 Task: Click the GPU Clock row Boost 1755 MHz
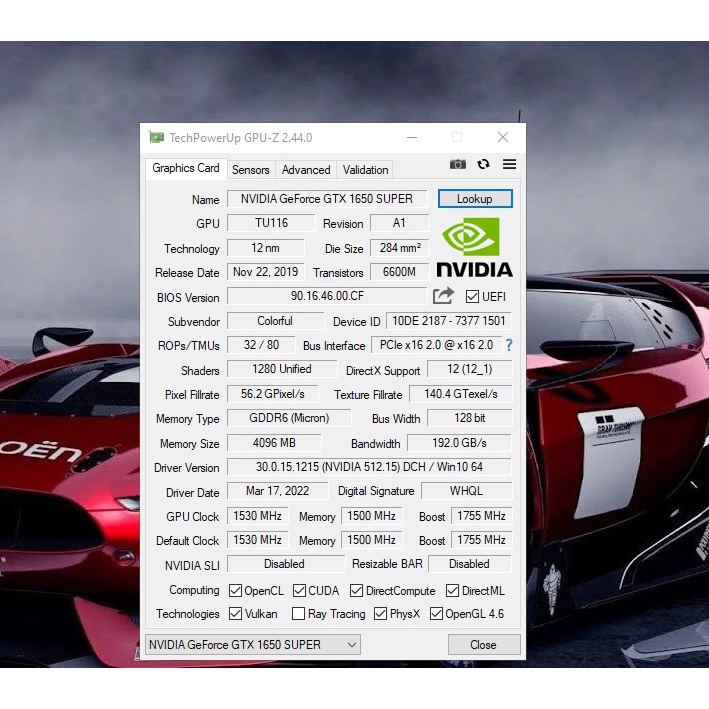point(482,516)
